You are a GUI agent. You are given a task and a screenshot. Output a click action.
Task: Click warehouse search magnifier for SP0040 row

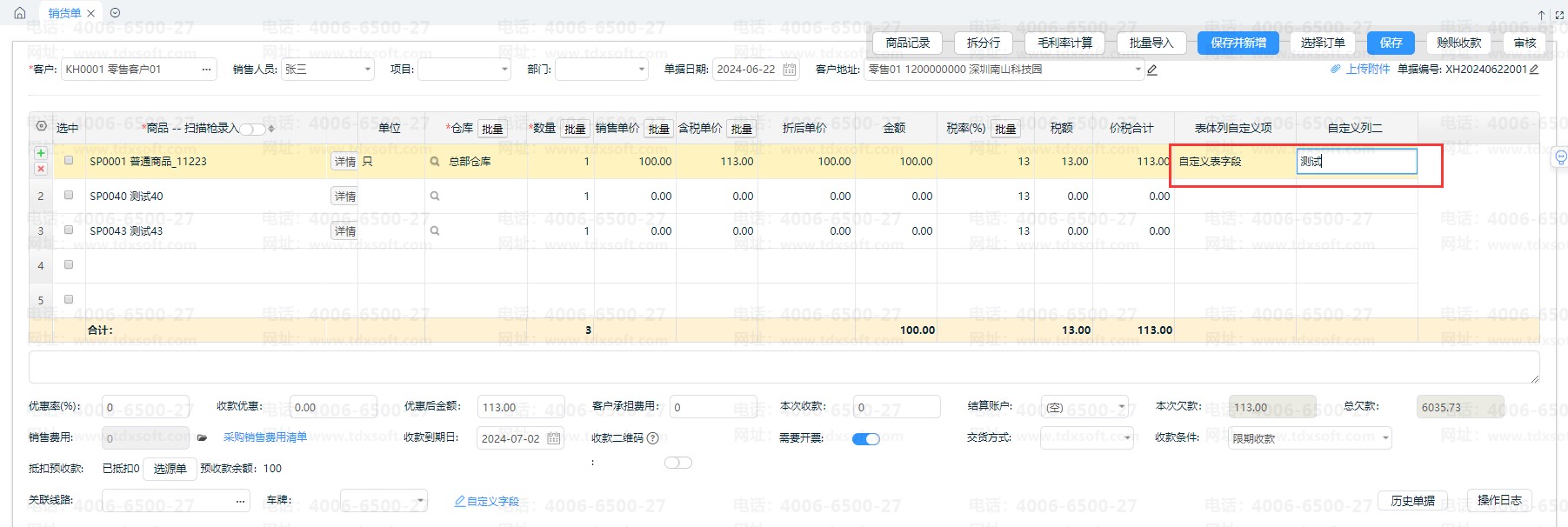coord(435,197)
